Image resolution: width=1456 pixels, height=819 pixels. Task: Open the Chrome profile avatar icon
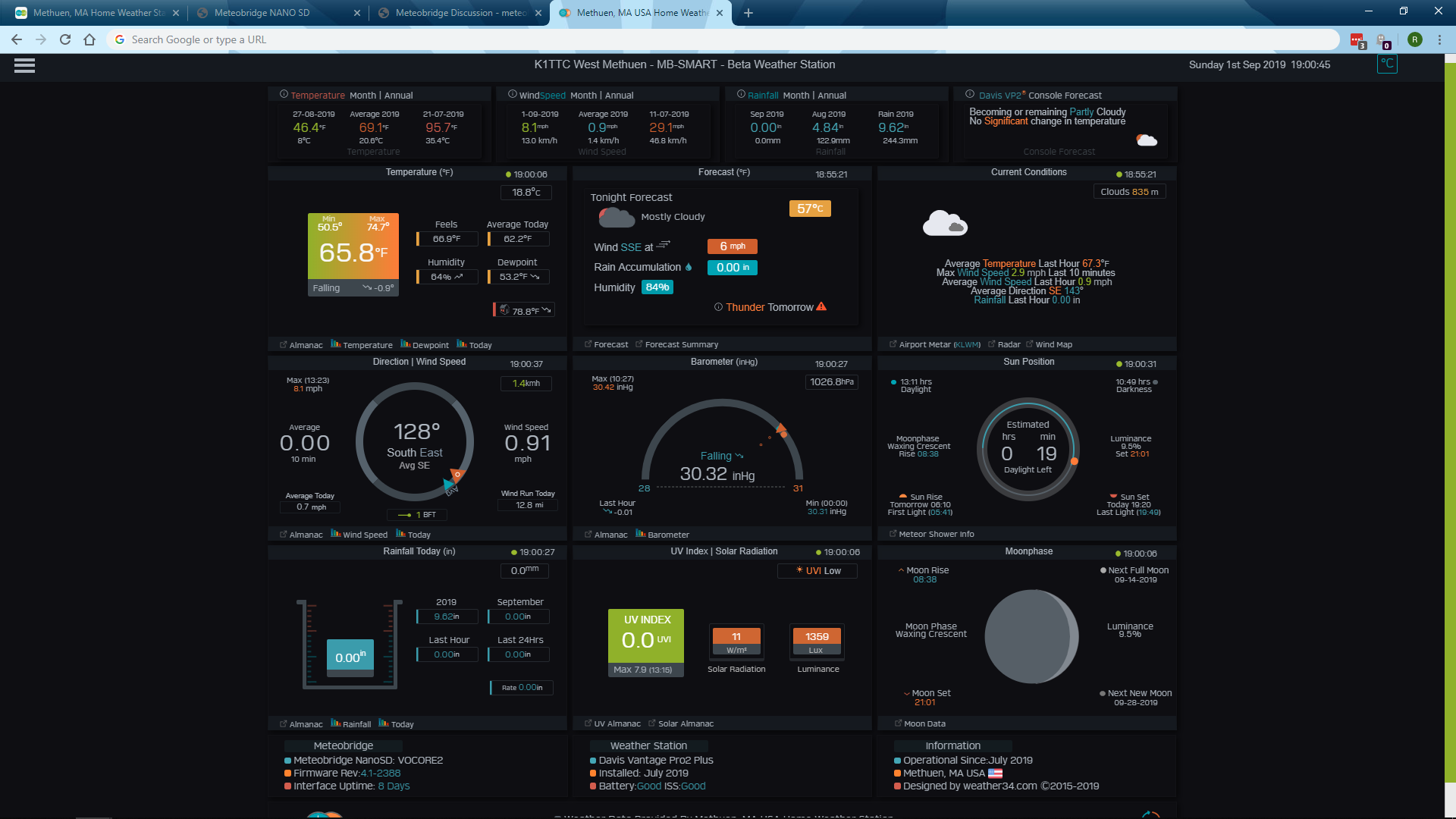pyautogui.click(x=1414, y=39)
